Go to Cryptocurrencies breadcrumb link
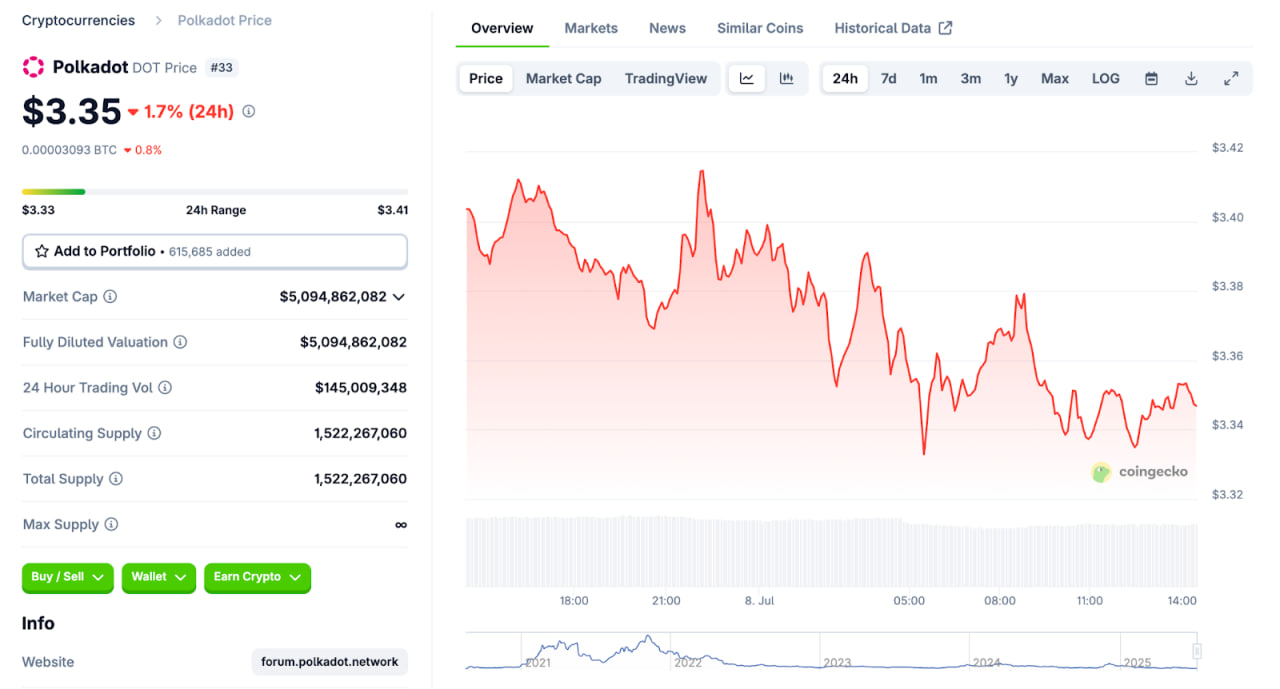The height and width of the screenshot is (689, 1280). (x=78, y=20)
